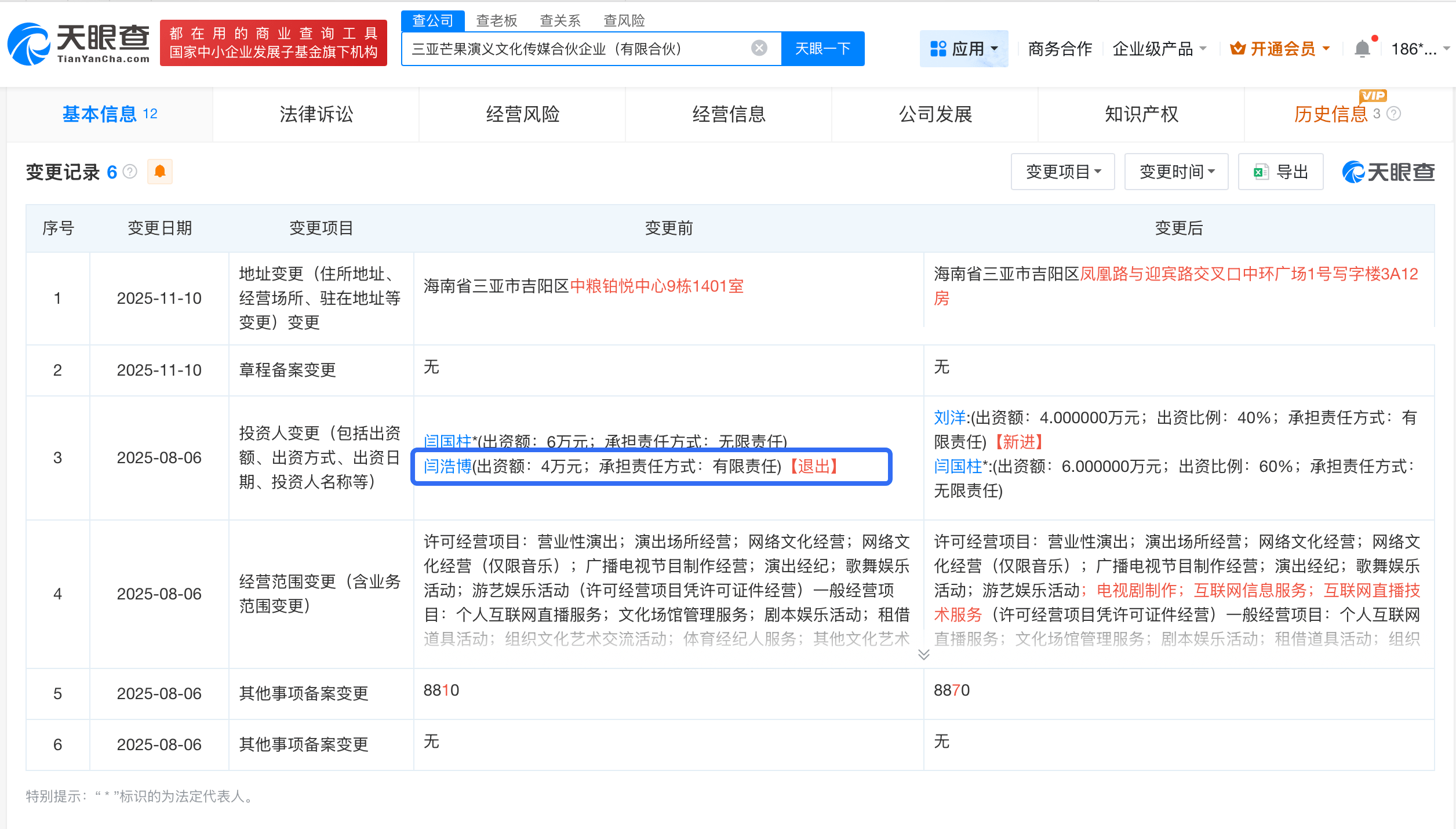Click the 天眼一下 search button
The image size is (1456, 829).
[x=822, y=48]
